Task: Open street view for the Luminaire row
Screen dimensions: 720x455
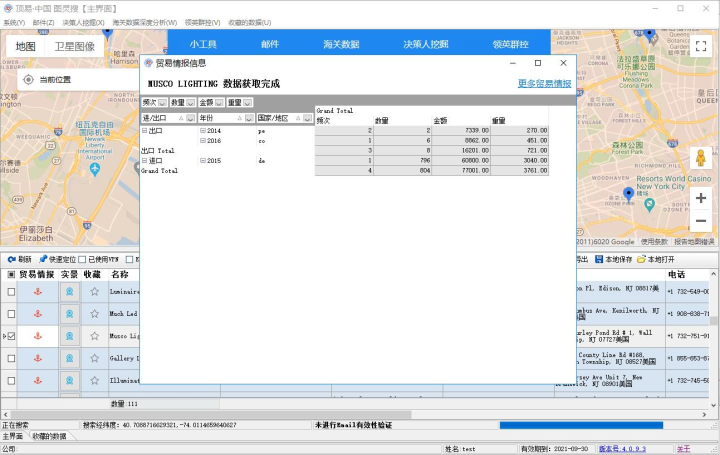Action: [x=69, y=292]
